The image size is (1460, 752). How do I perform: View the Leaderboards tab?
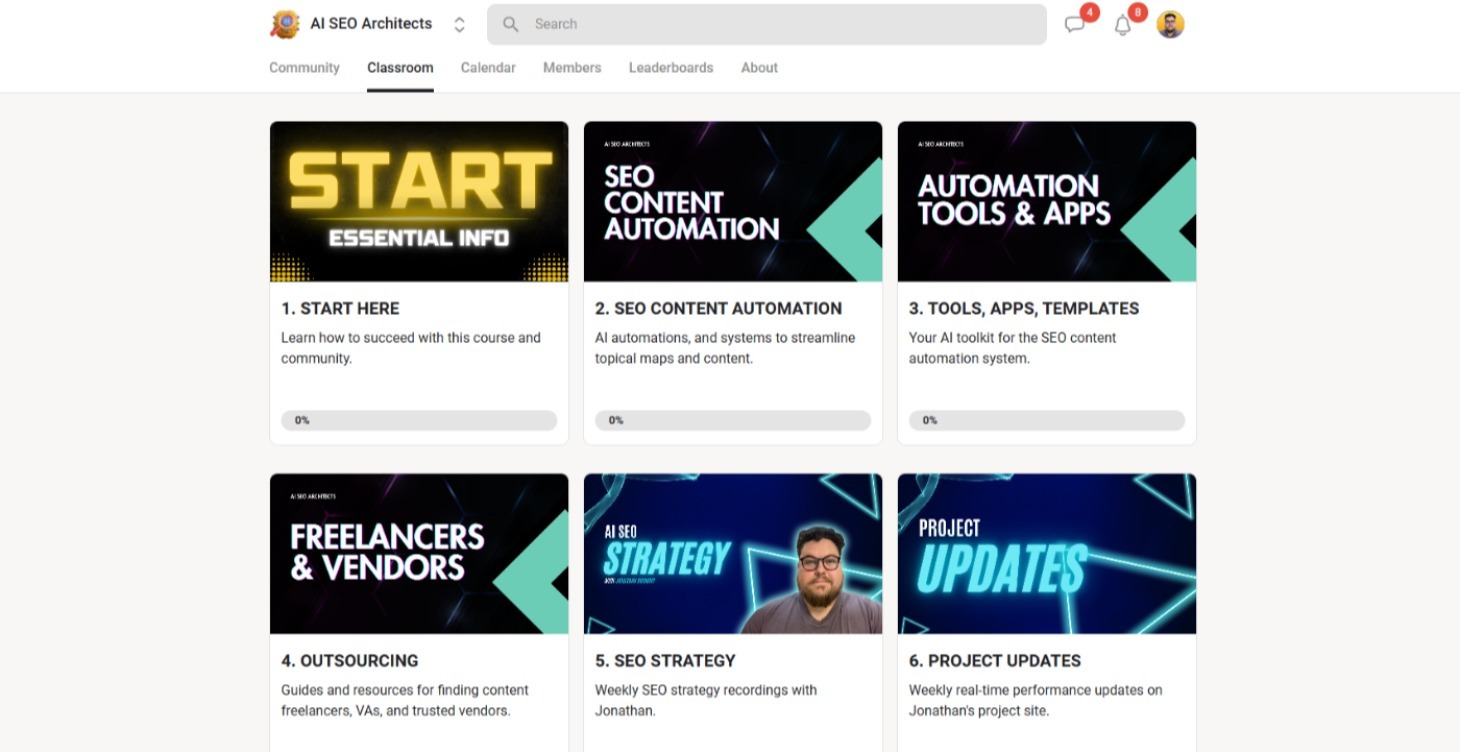click(x=671, y=68)
